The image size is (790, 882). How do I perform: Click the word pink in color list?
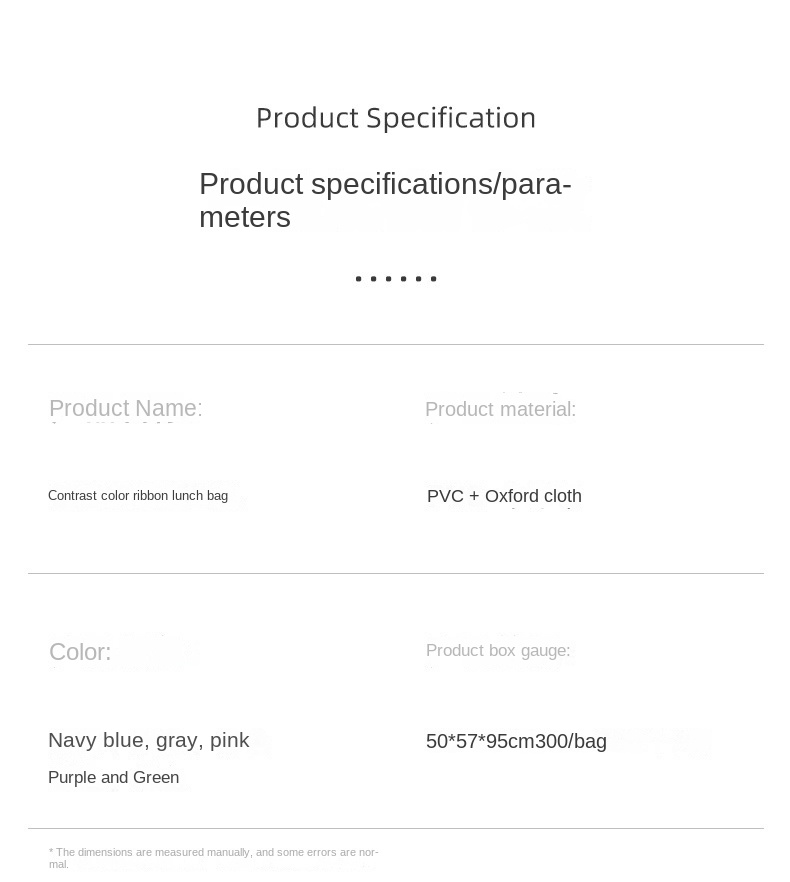(x=230, y=741)
